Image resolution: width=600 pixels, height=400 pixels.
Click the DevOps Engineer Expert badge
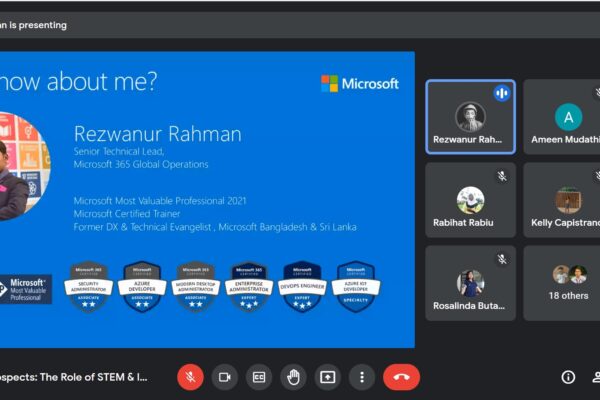[x=301, y=286]
